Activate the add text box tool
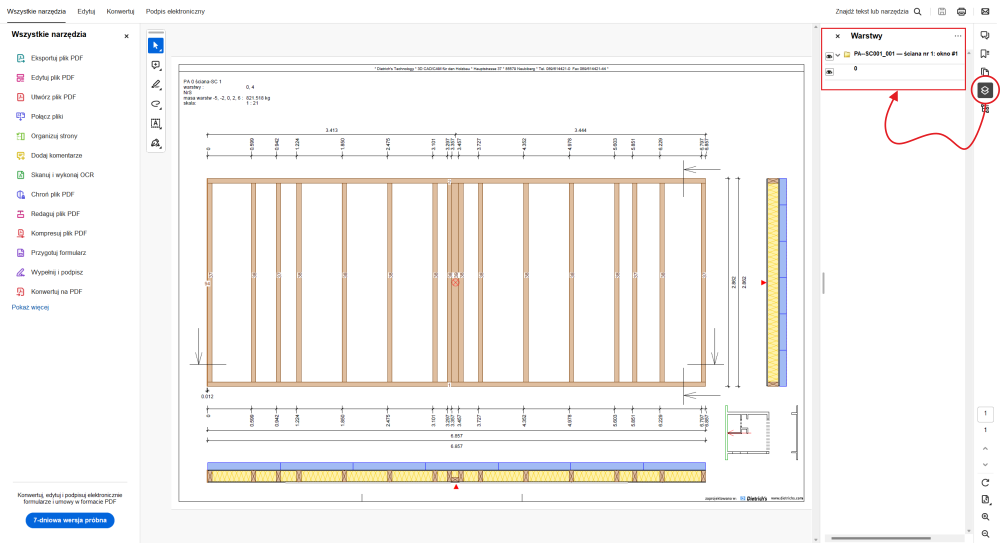The height and width of the screenshot is (543, 1000). [x=156, y=123]
